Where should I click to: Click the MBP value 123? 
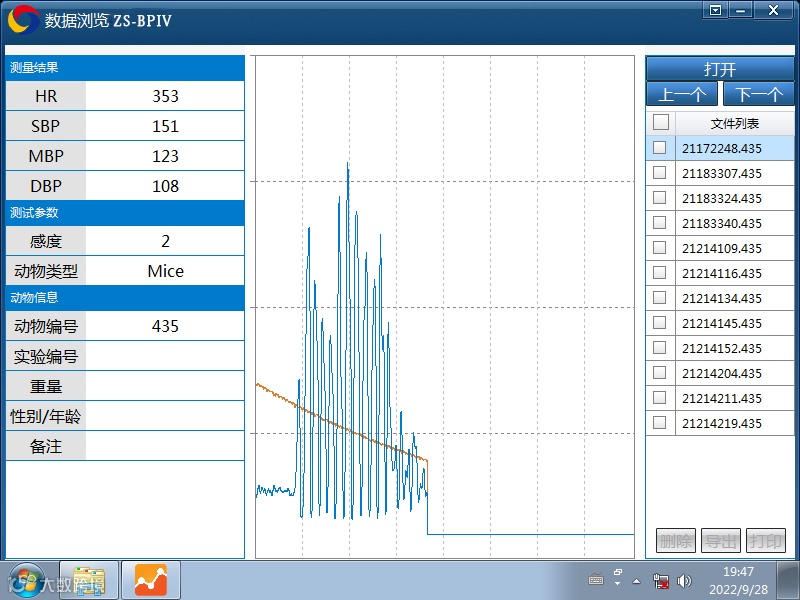pos(165,156)
